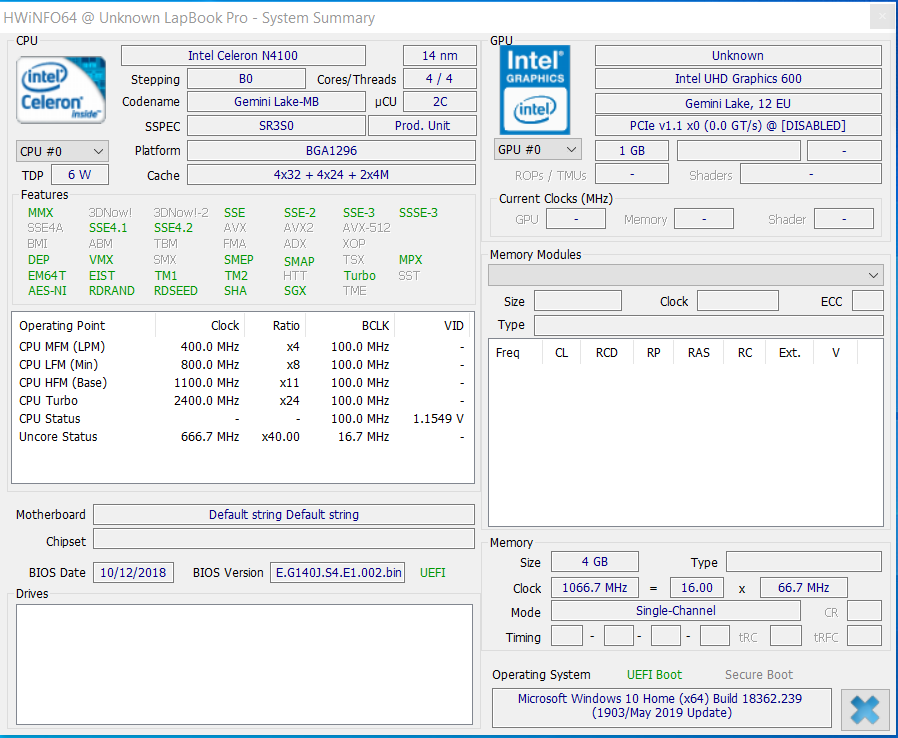Click the green UEFI Boot label
The image size is (898, 738).
(x=654, y=675)
